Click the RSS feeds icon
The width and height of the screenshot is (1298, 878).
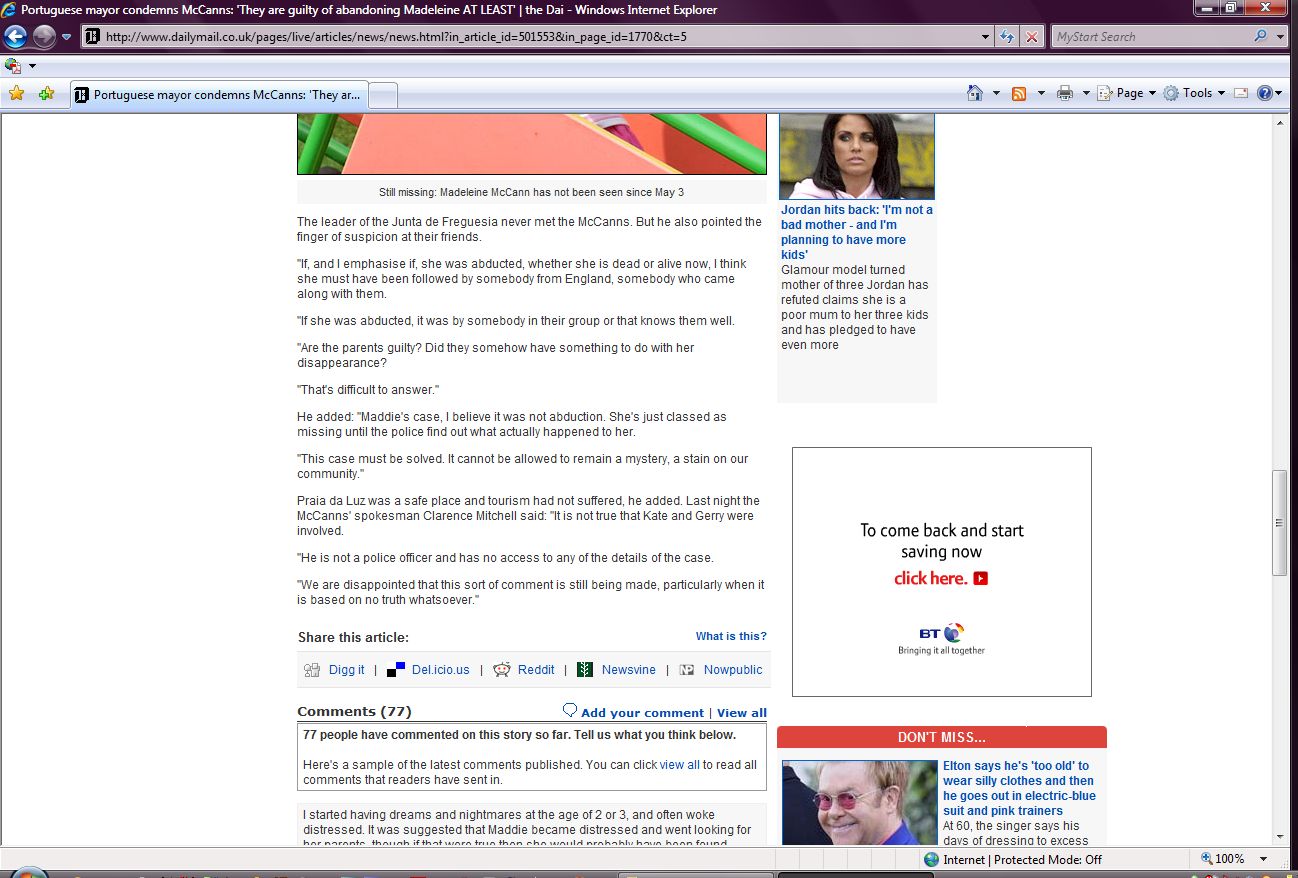coord(1019,93)
